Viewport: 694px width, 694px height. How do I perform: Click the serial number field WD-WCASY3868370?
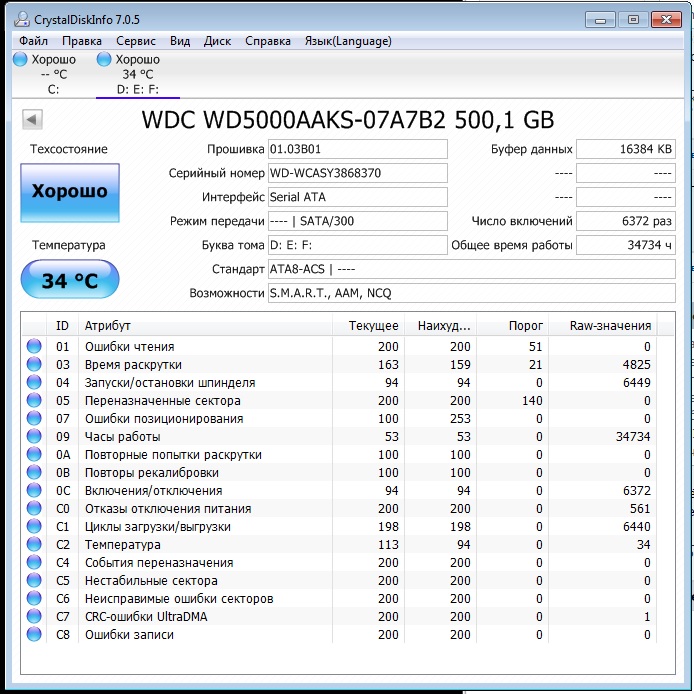(x=358, y=173)
